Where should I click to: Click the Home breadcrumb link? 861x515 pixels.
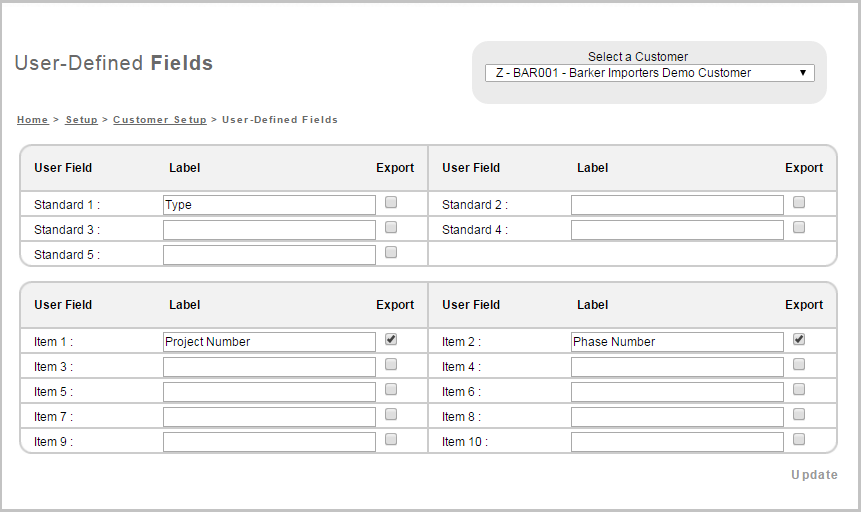pyautogui.click(x=32, y=120)
